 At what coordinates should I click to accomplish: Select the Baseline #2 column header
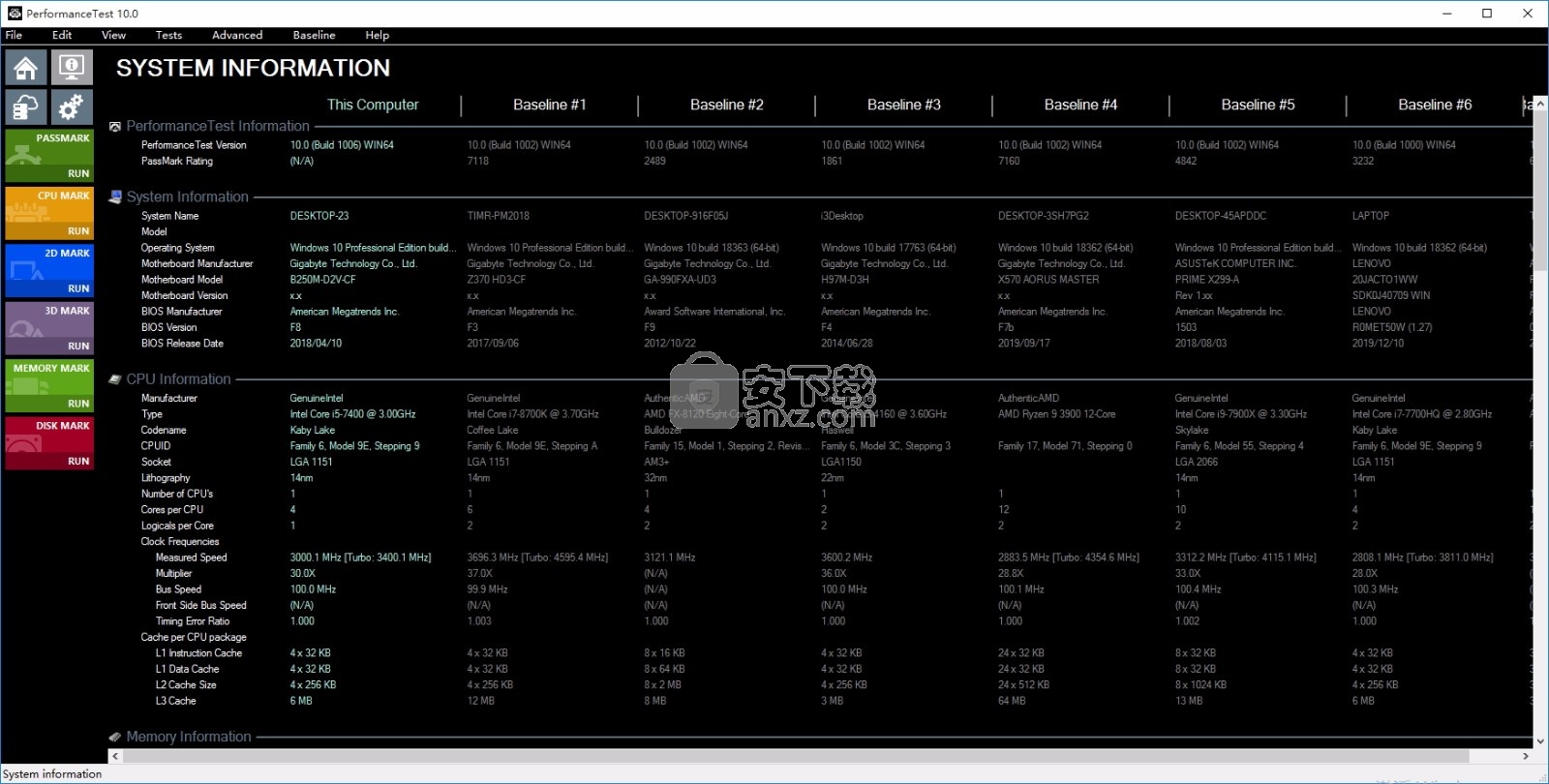727,105
